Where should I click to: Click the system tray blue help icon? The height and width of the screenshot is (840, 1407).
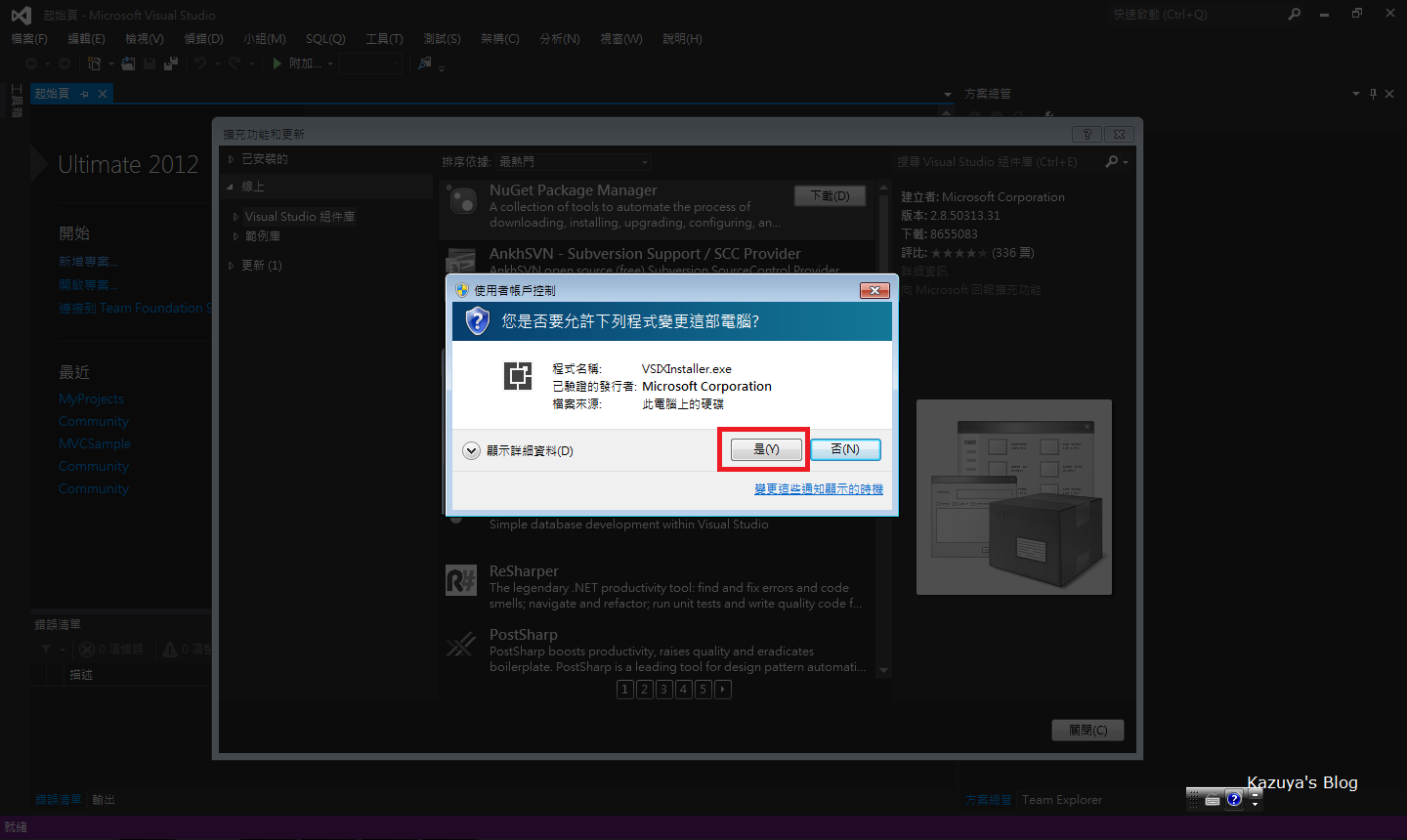click(1234, 799)
